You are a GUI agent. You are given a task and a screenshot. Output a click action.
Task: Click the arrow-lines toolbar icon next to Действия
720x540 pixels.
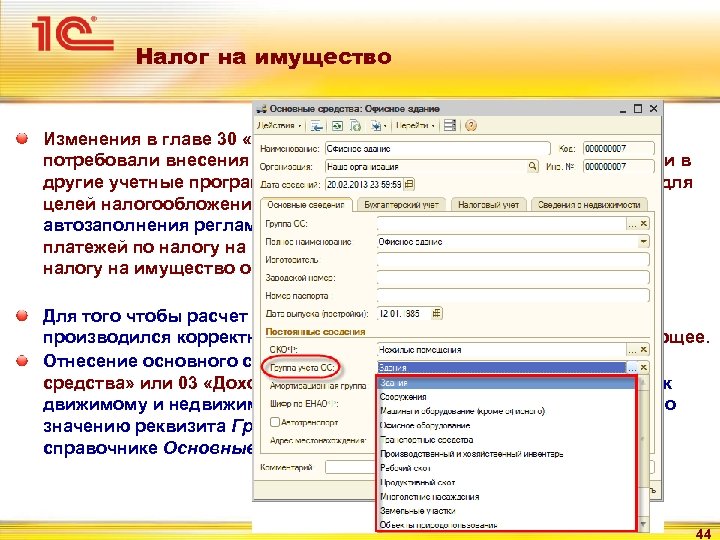[316, 125]
